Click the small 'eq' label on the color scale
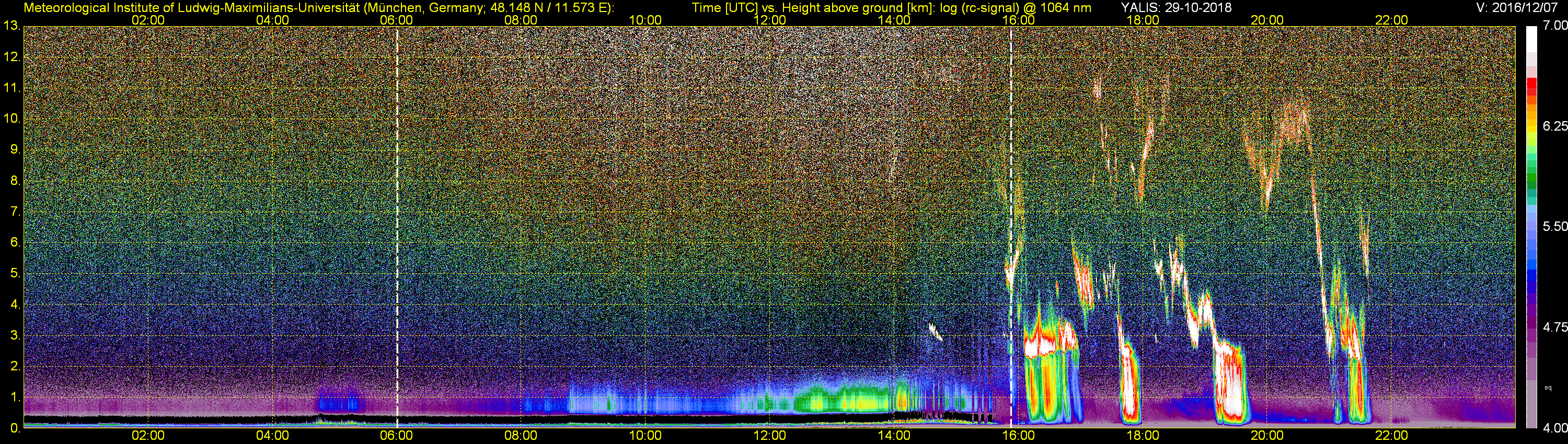The image size is (1568, 444). [1548, 388]
